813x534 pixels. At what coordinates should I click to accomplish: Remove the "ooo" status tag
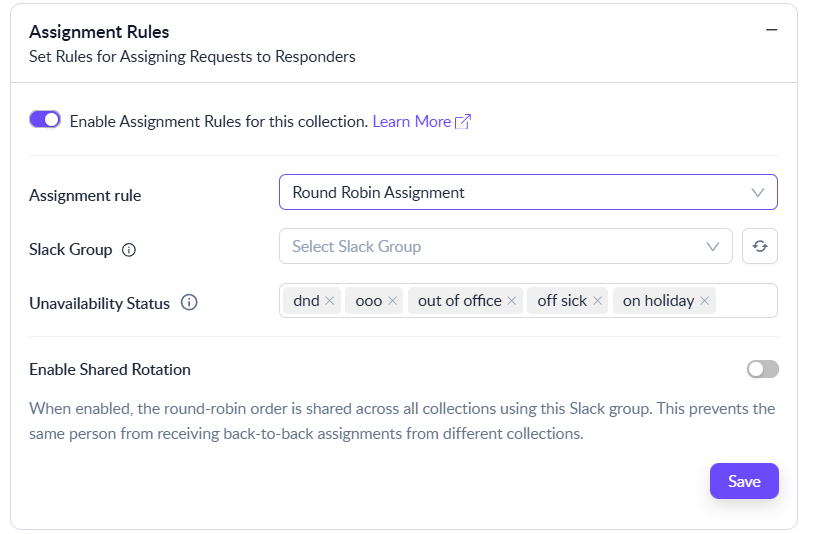[x=393, y=301]
